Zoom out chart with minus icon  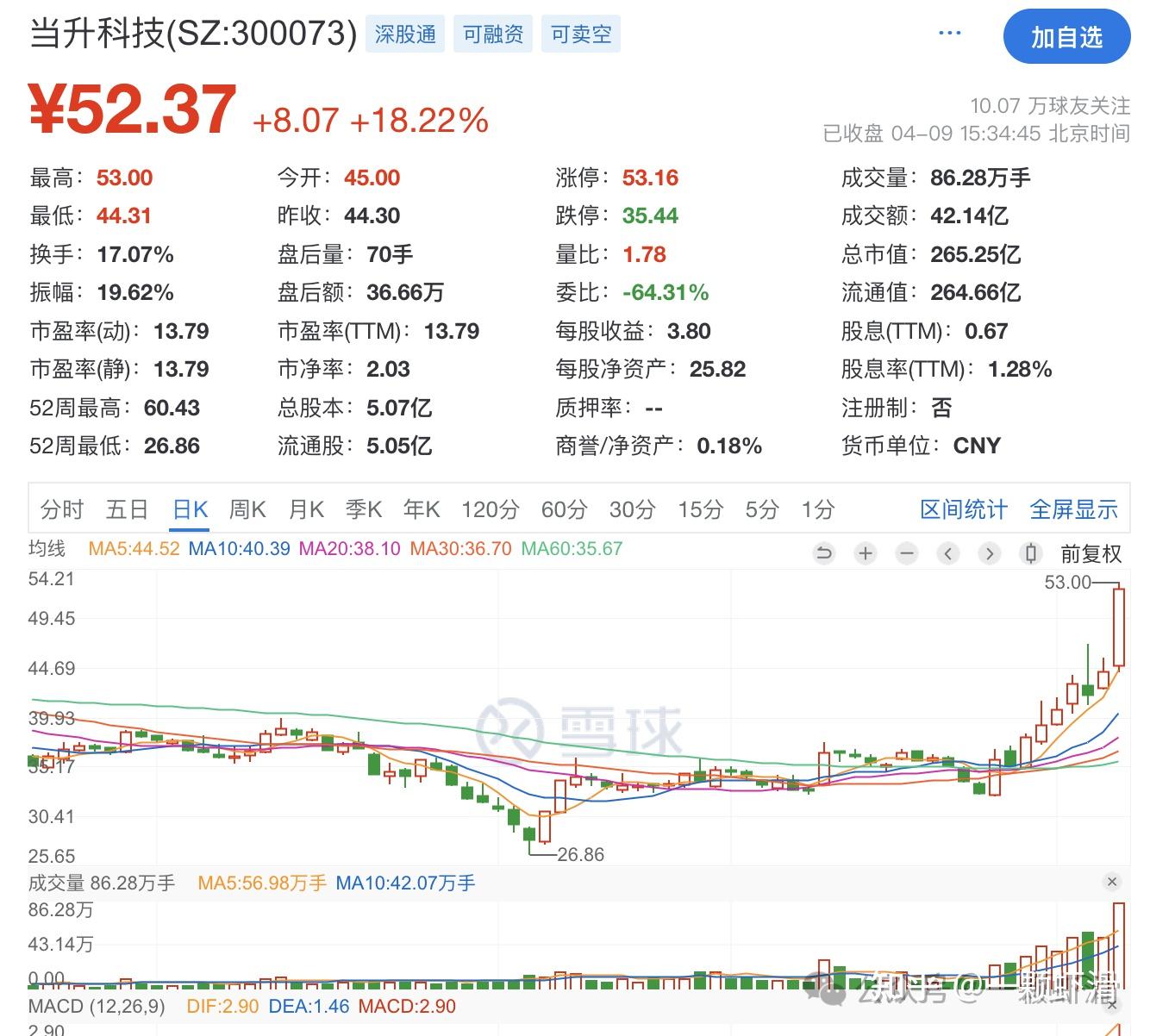coord(907,553)
